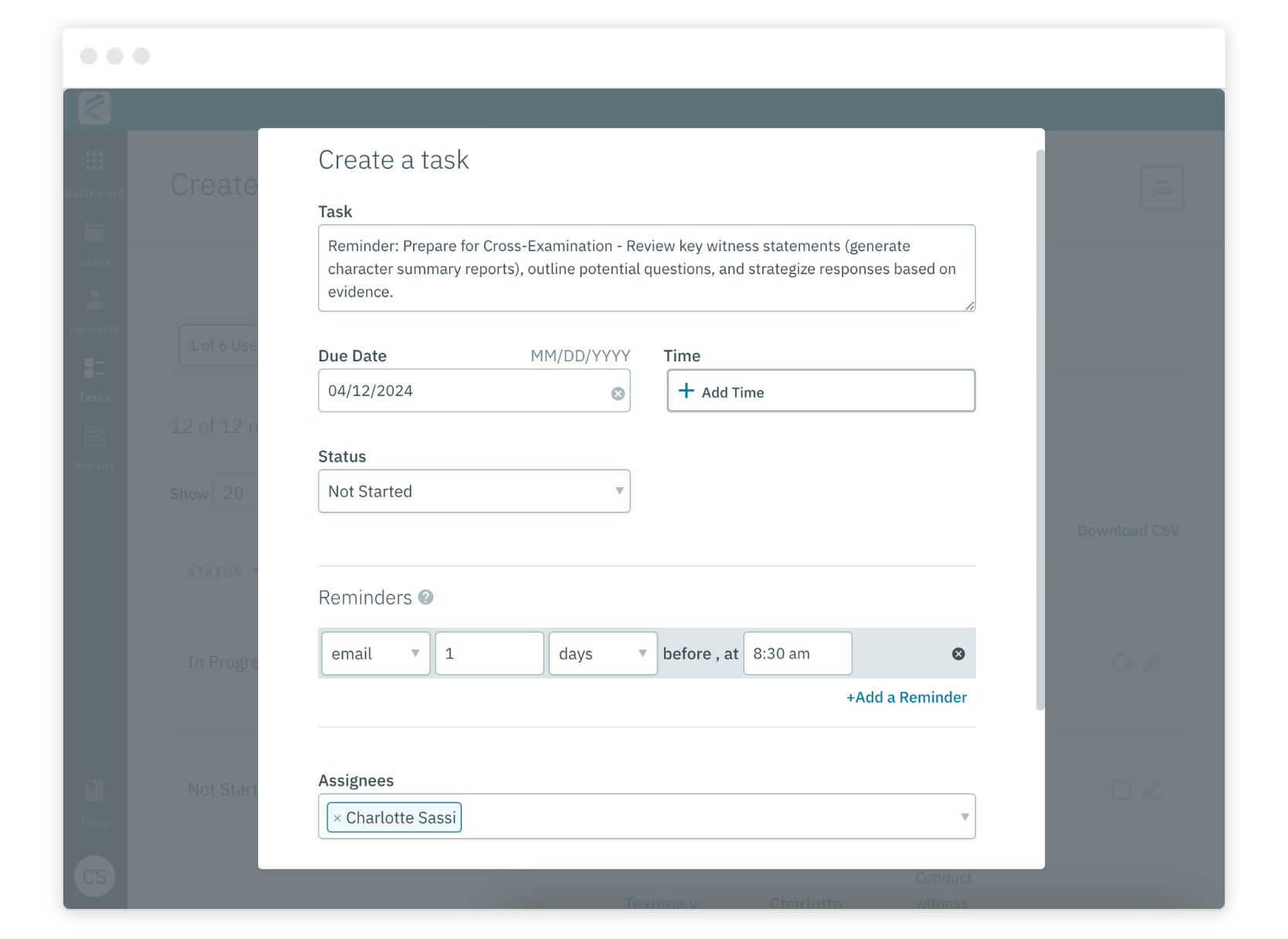View the Activity feed
This screenshot has width=1288, height=939.
[x=94, y=446]
